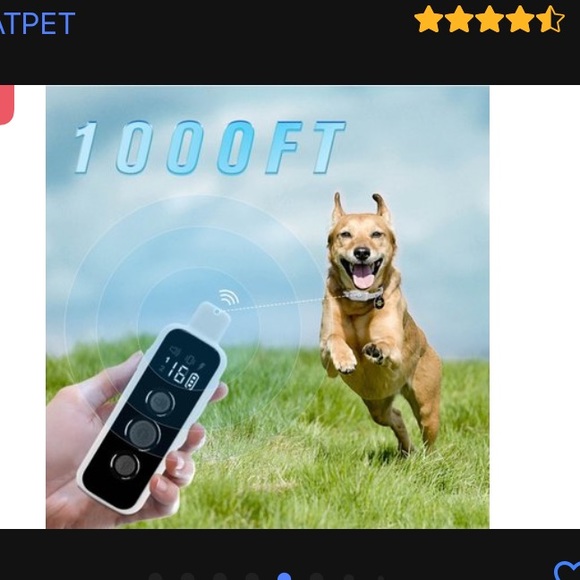Open the ATPET brand link

(37, 23)
